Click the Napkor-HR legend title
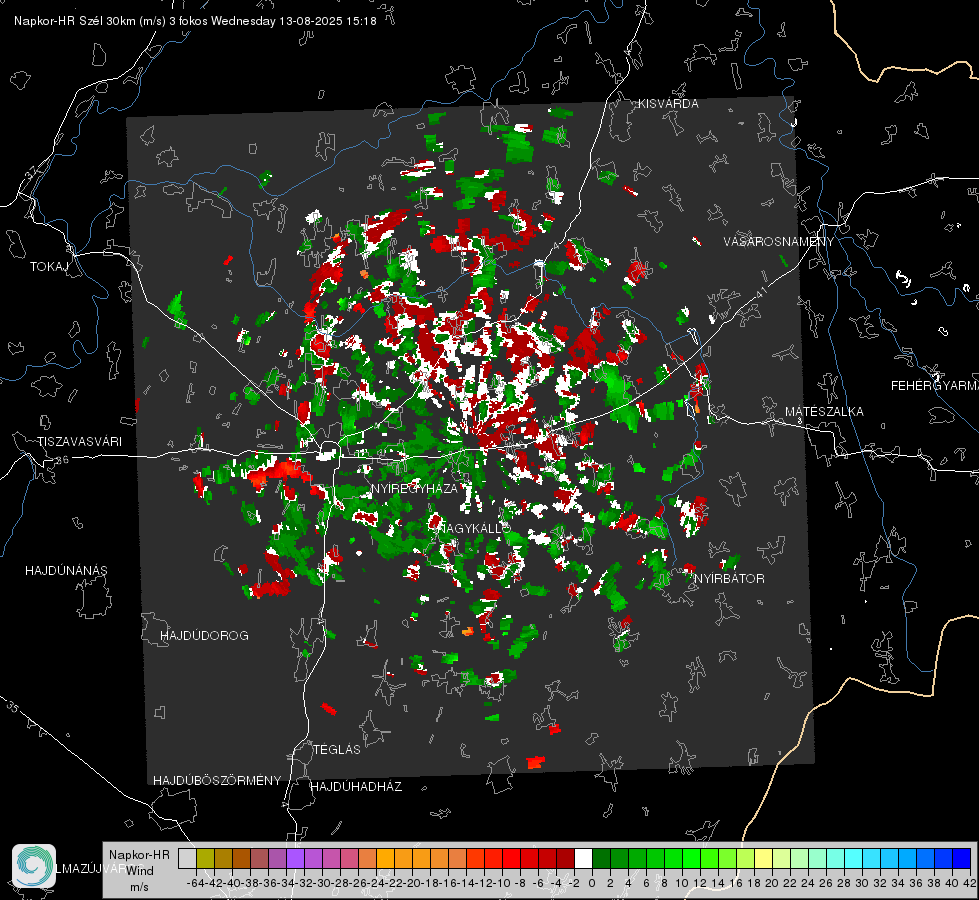Viewport: 979px width, 900px height. [x=139, y=855]
